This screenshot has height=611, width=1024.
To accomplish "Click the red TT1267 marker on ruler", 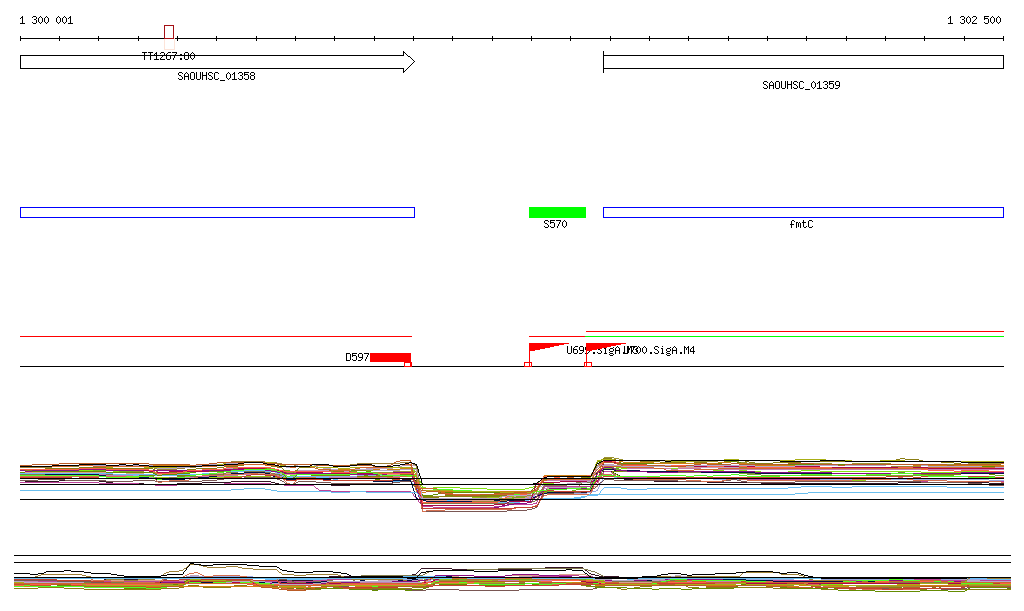I will click(169, 32).
